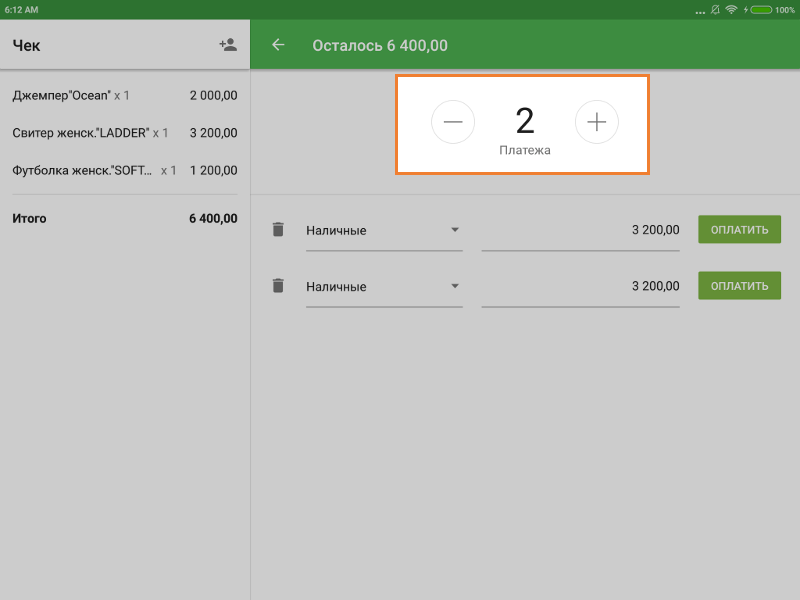The width and height of the screenshot is (800, 600).
Task: Open first payment type dropdown
Action: coord(384,231)
